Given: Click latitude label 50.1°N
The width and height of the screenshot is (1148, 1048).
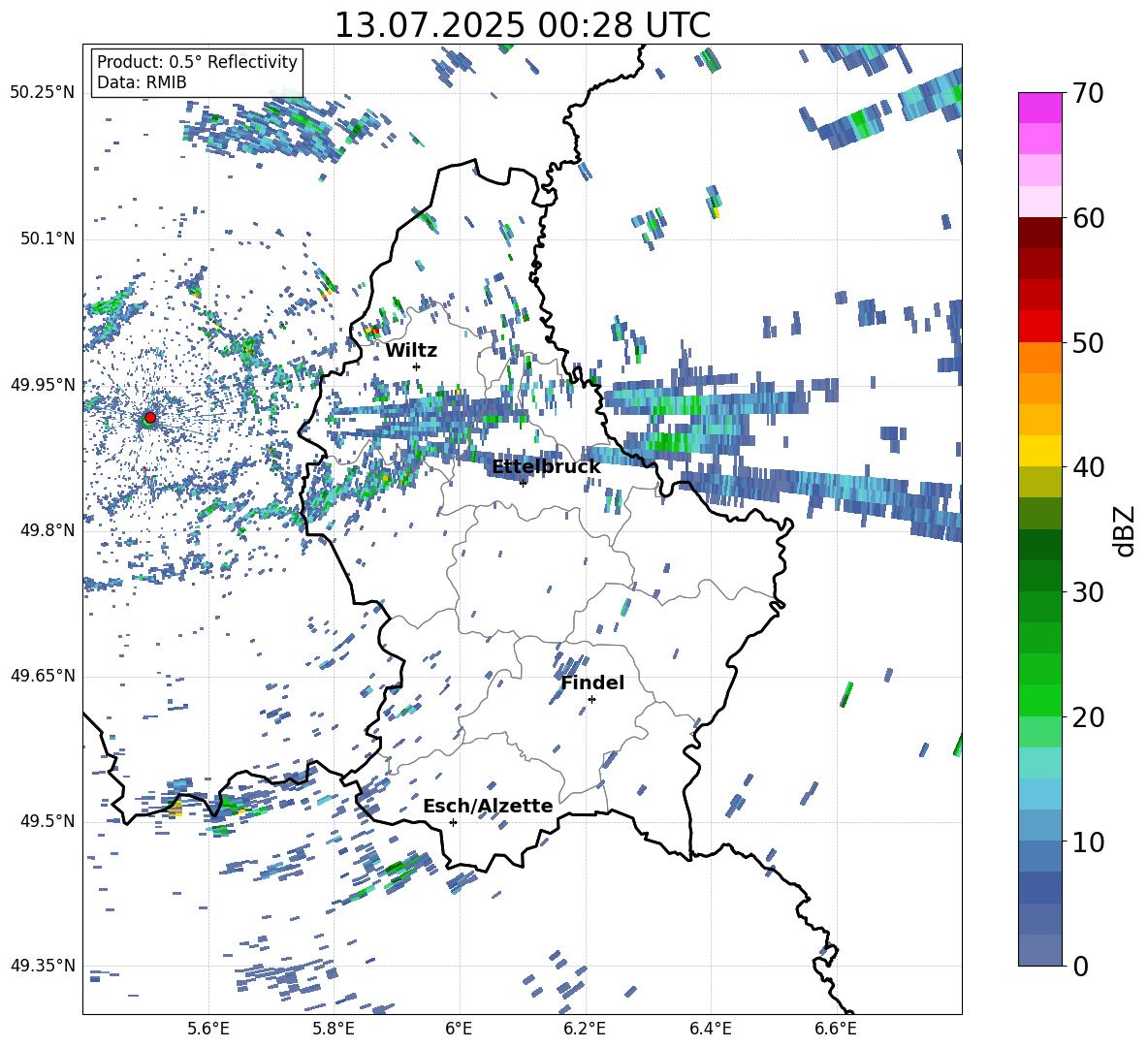Looking at the screenshot, I should click(47, 238).
